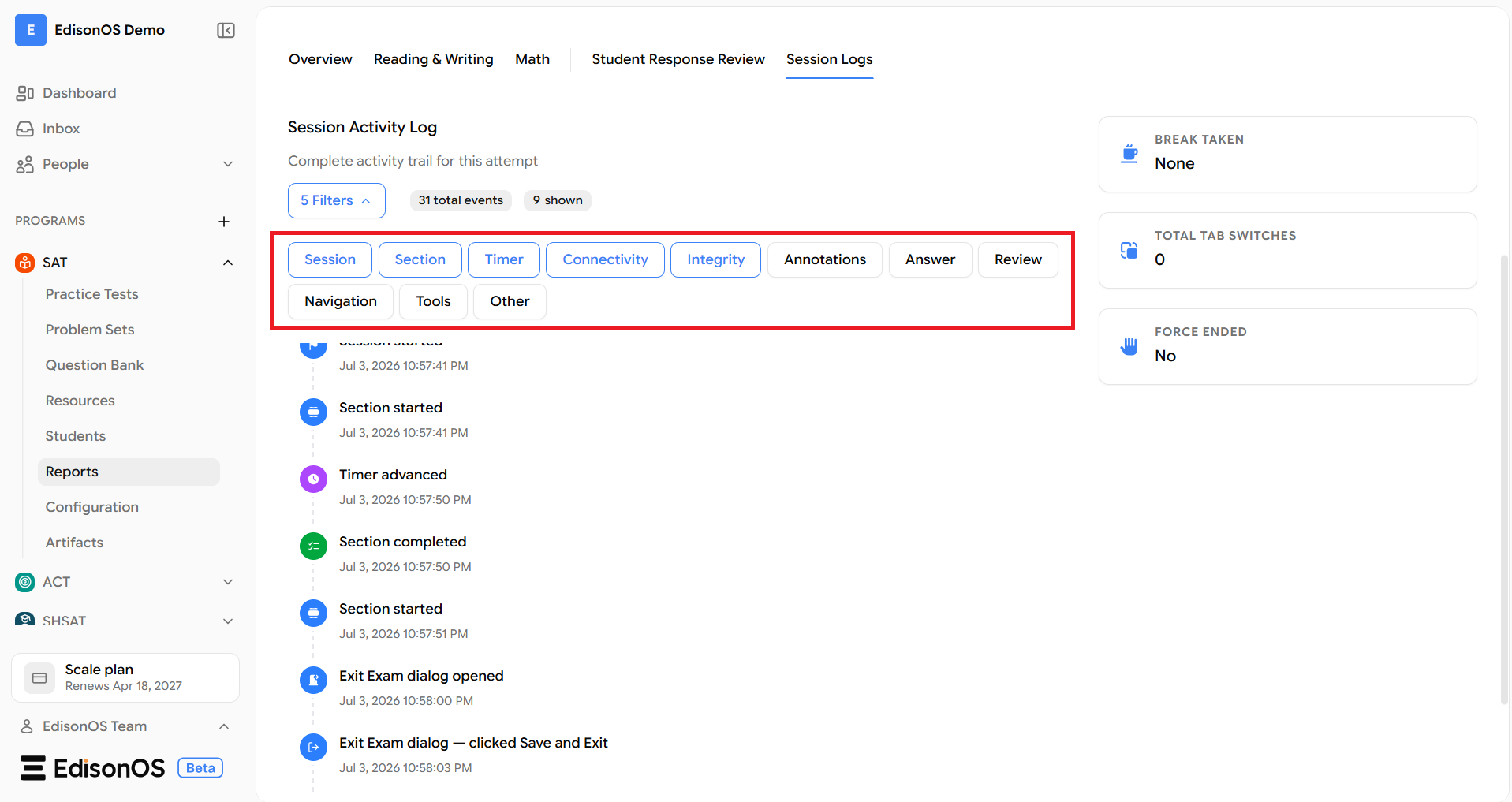Click the EdisonOS footer logo

tap(93, 768)
